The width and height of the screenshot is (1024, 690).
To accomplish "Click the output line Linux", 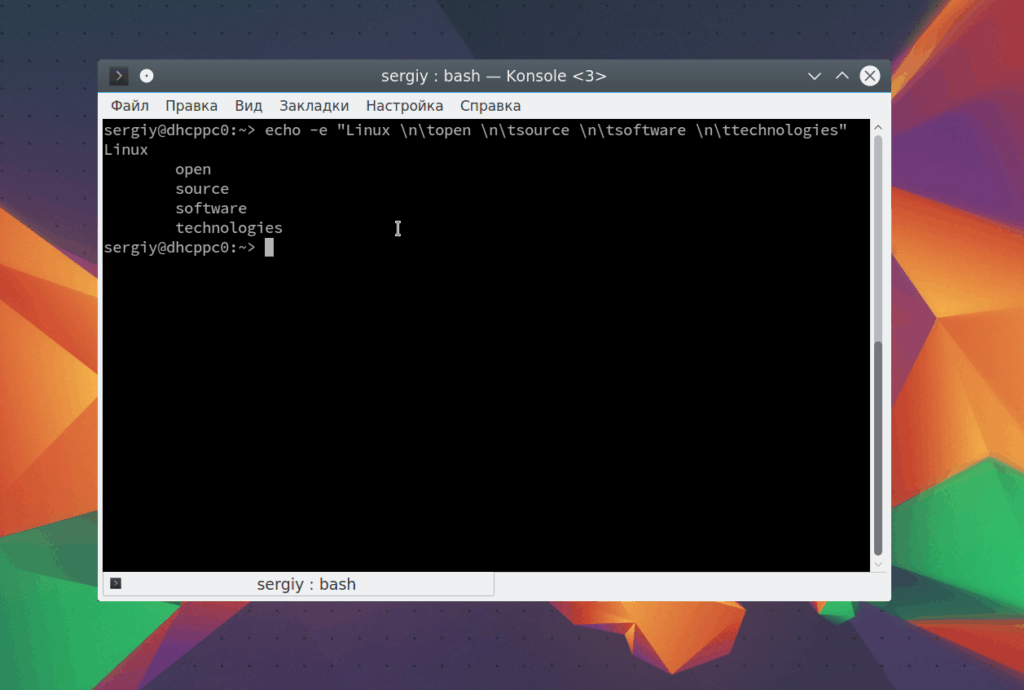I will click(126, 150).
